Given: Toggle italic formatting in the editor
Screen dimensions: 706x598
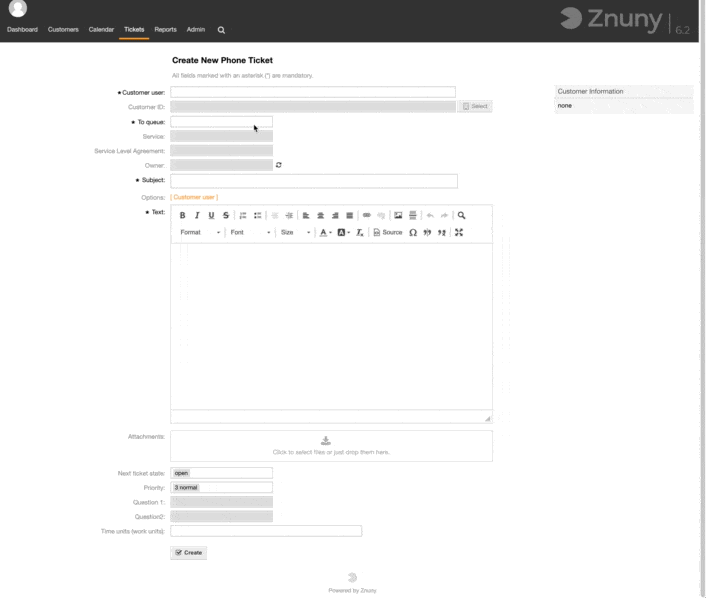Looking at the screenshot, I should point(197,215).
